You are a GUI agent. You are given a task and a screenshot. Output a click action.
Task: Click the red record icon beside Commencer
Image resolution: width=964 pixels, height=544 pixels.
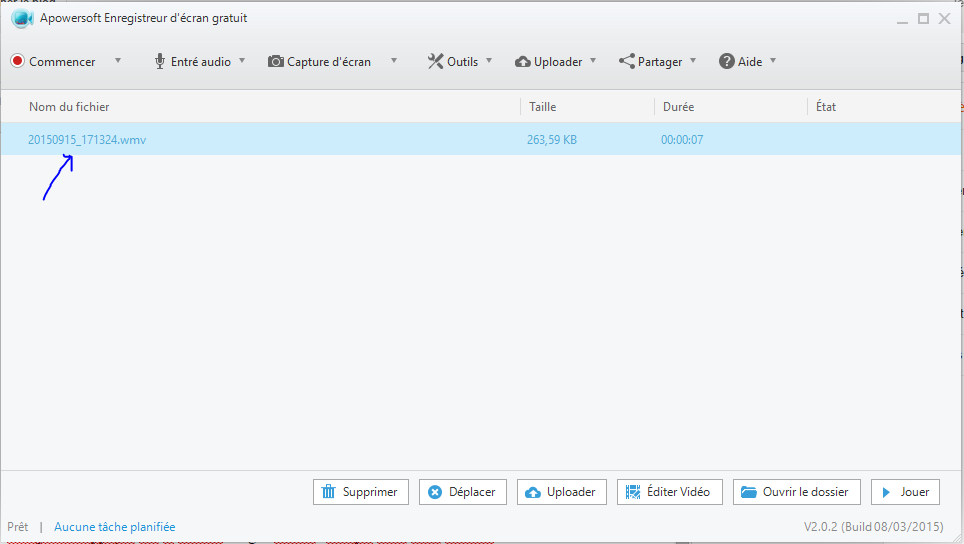[17, 61]
